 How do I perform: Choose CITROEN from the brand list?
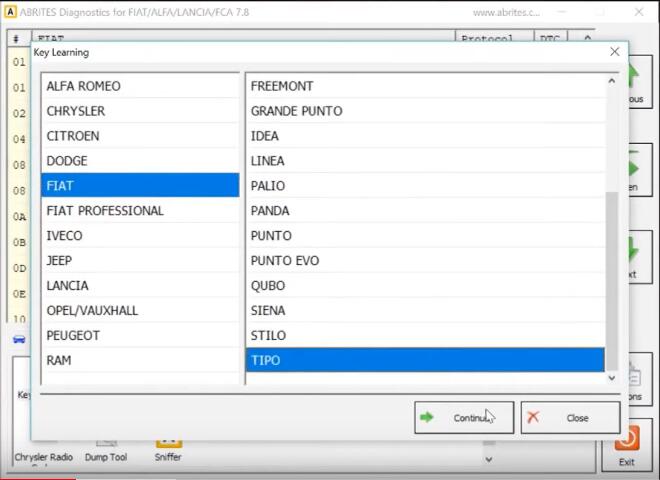point(140,136)
